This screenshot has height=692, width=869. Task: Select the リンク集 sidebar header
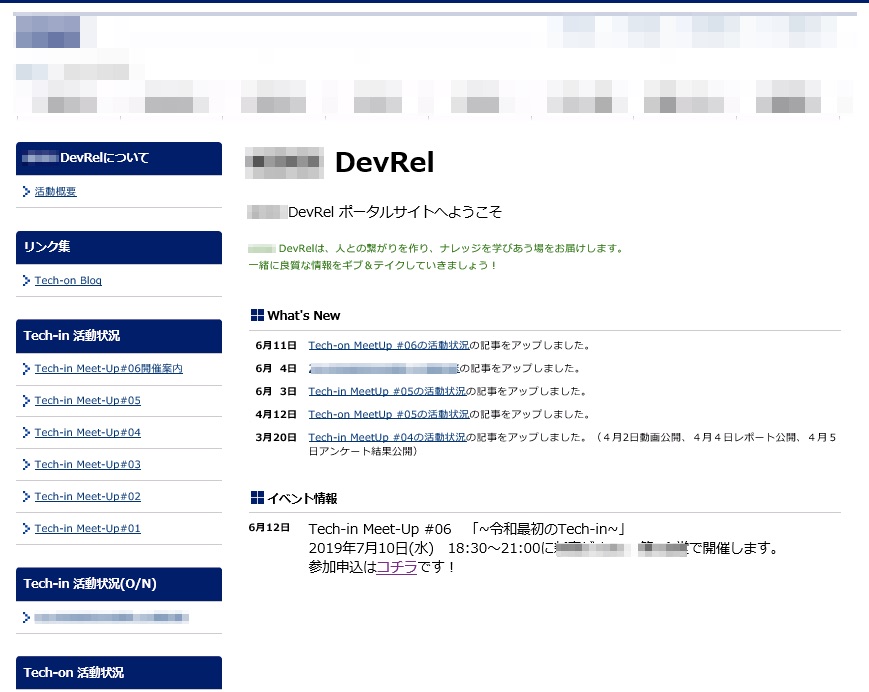click(x=119, y=247)
